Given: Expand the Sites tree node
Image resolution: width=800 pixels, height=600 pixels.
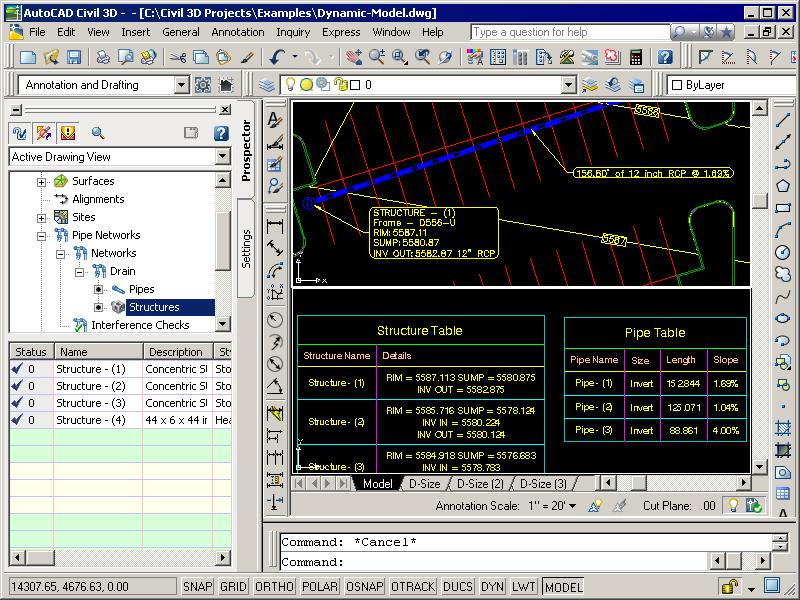Looking at the screenshot, I should point(41,218).
